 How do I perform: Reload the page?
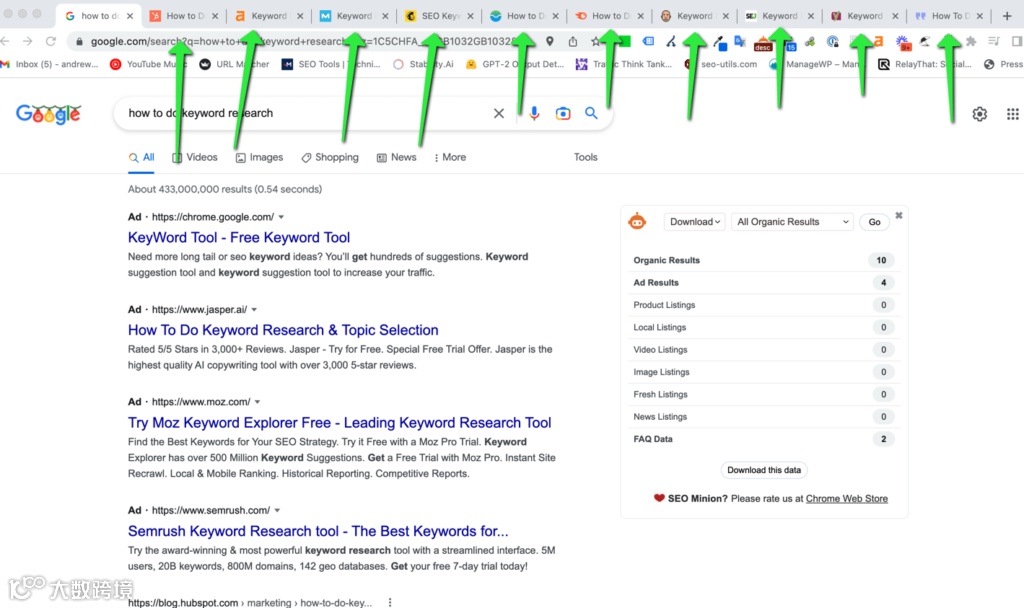pyautogui.click(x=51, y=41)
